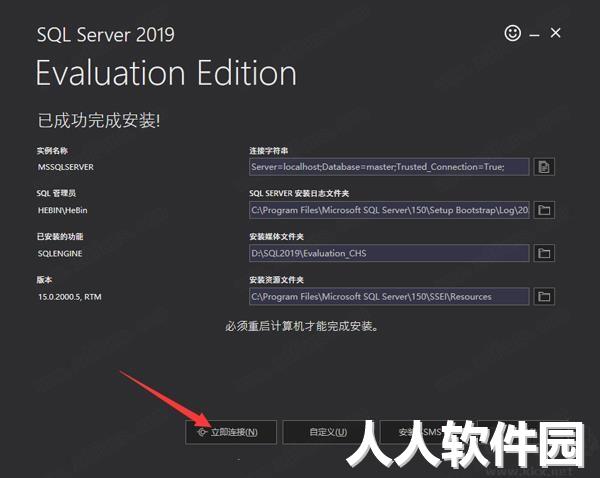Image resolution: width=600 pixels, height=478 pixels.
Task: Open the install media folder icon
Action: (544, 253)
